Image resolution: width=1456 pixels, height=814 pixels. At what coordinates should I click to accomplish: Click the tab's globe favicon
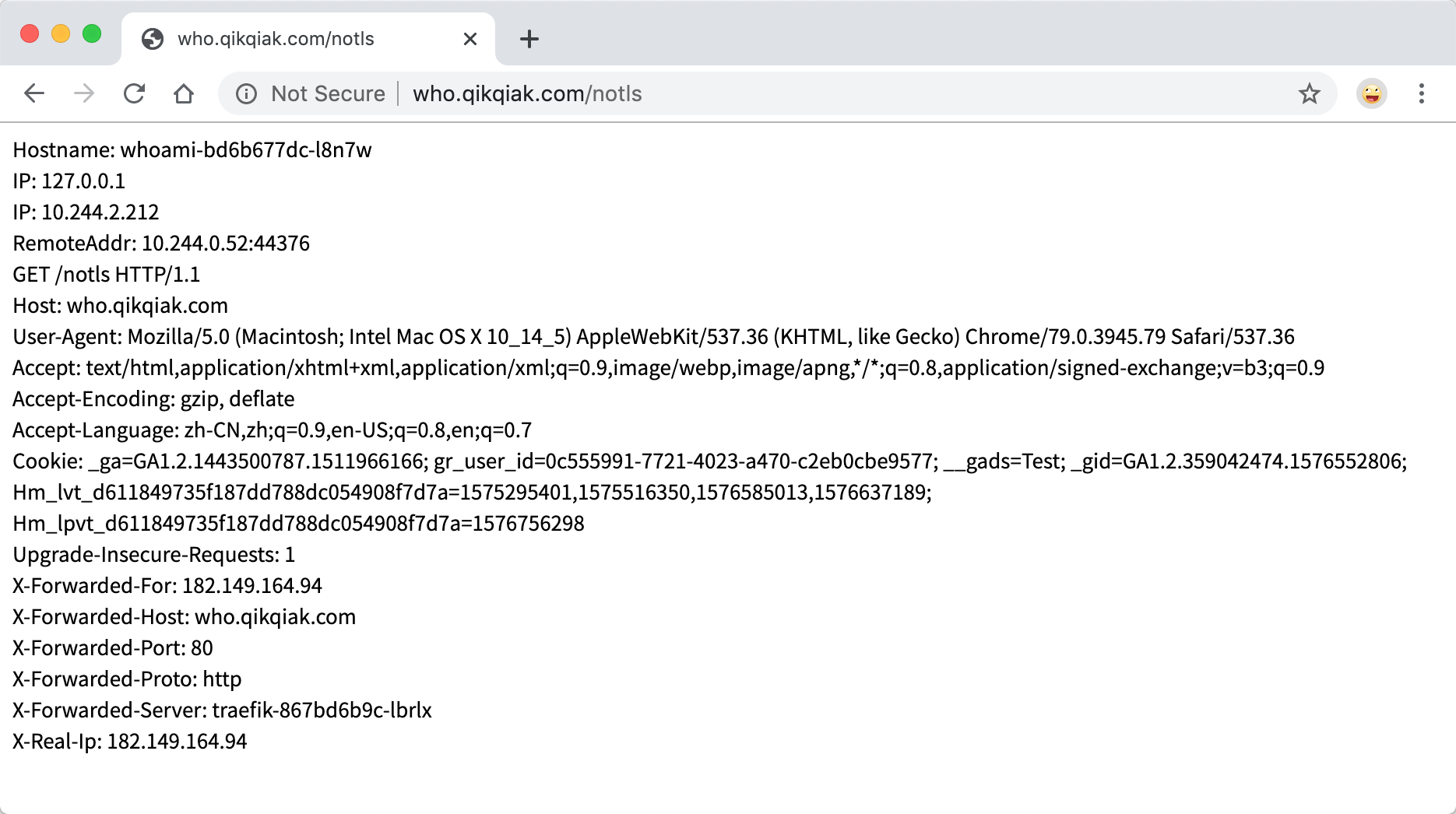tap(153, 39)
